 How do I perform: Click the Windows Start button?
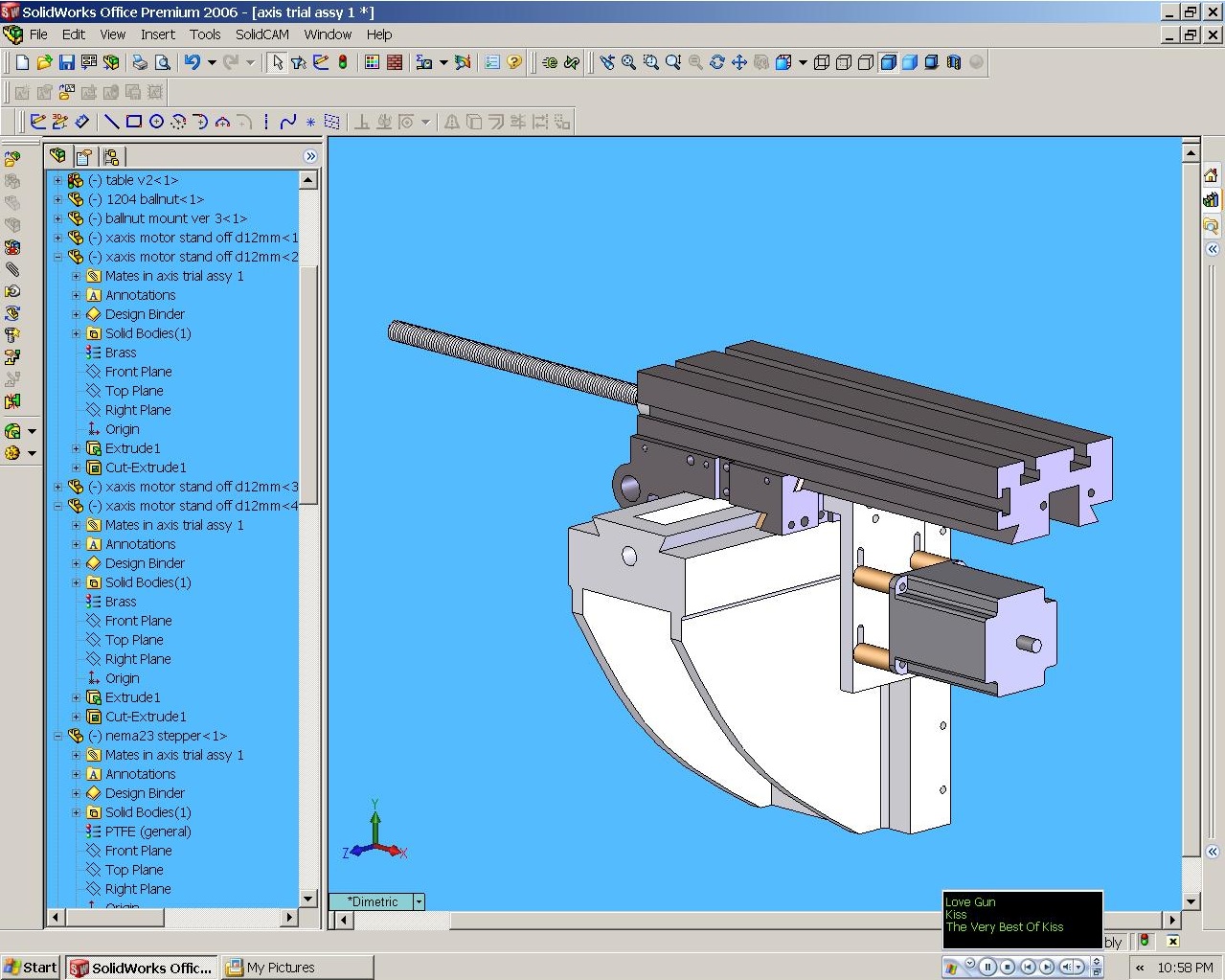pyautogui.click(x=31, y=968)
